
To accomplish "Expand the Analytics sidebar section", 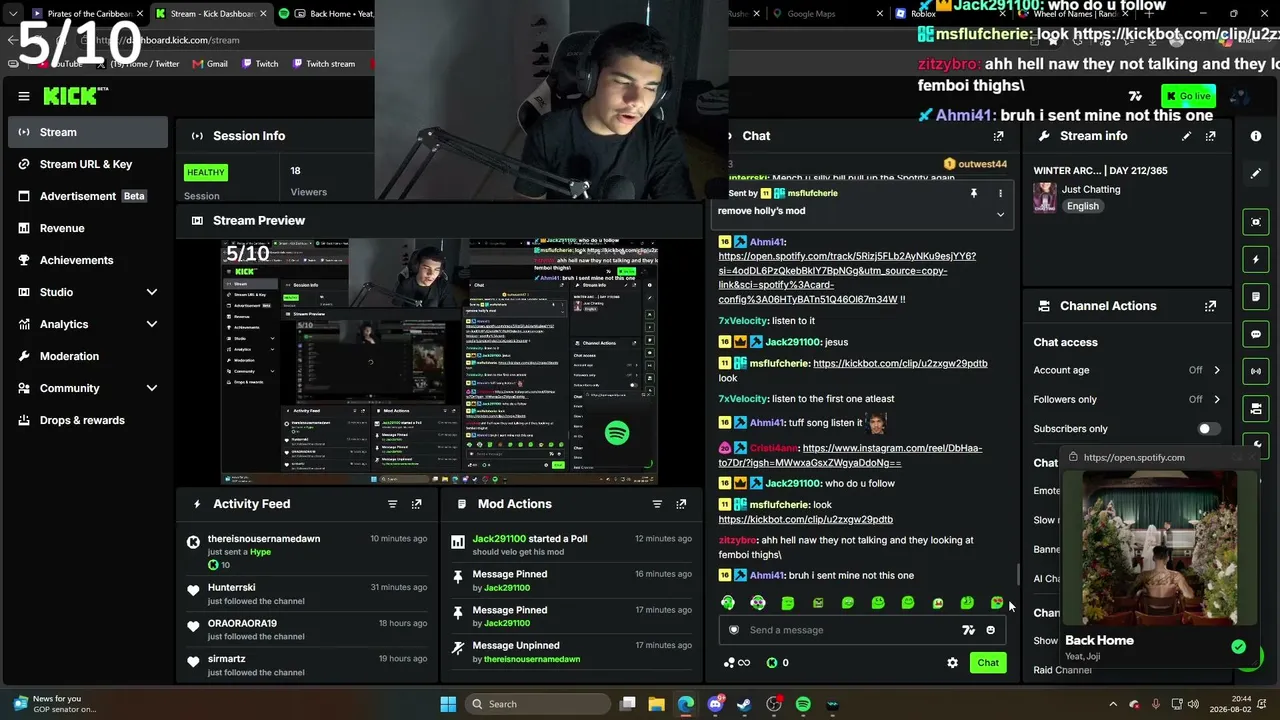I will coord(152,324).
